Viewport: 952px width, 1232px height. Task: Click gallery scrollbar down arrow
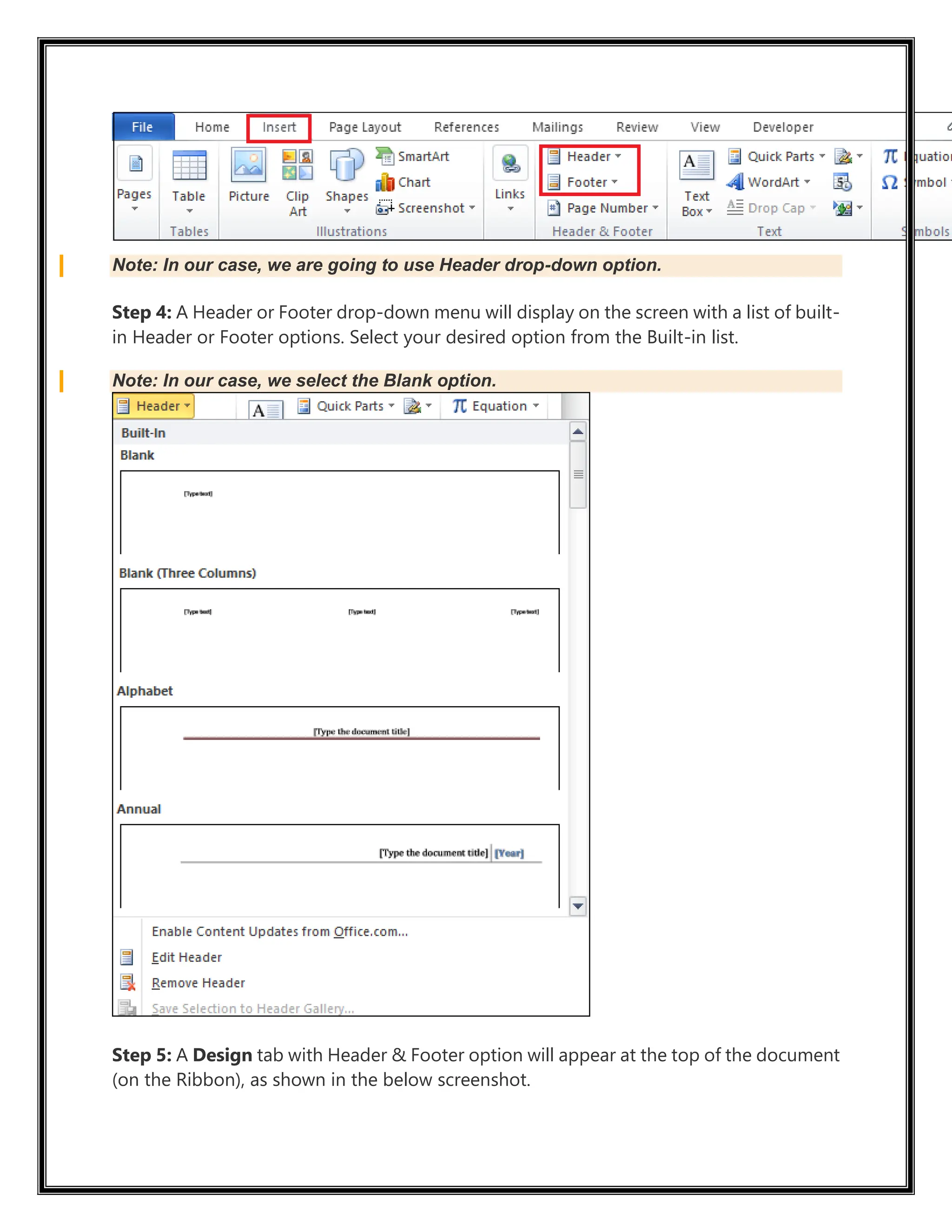click(x=578, y=906)
